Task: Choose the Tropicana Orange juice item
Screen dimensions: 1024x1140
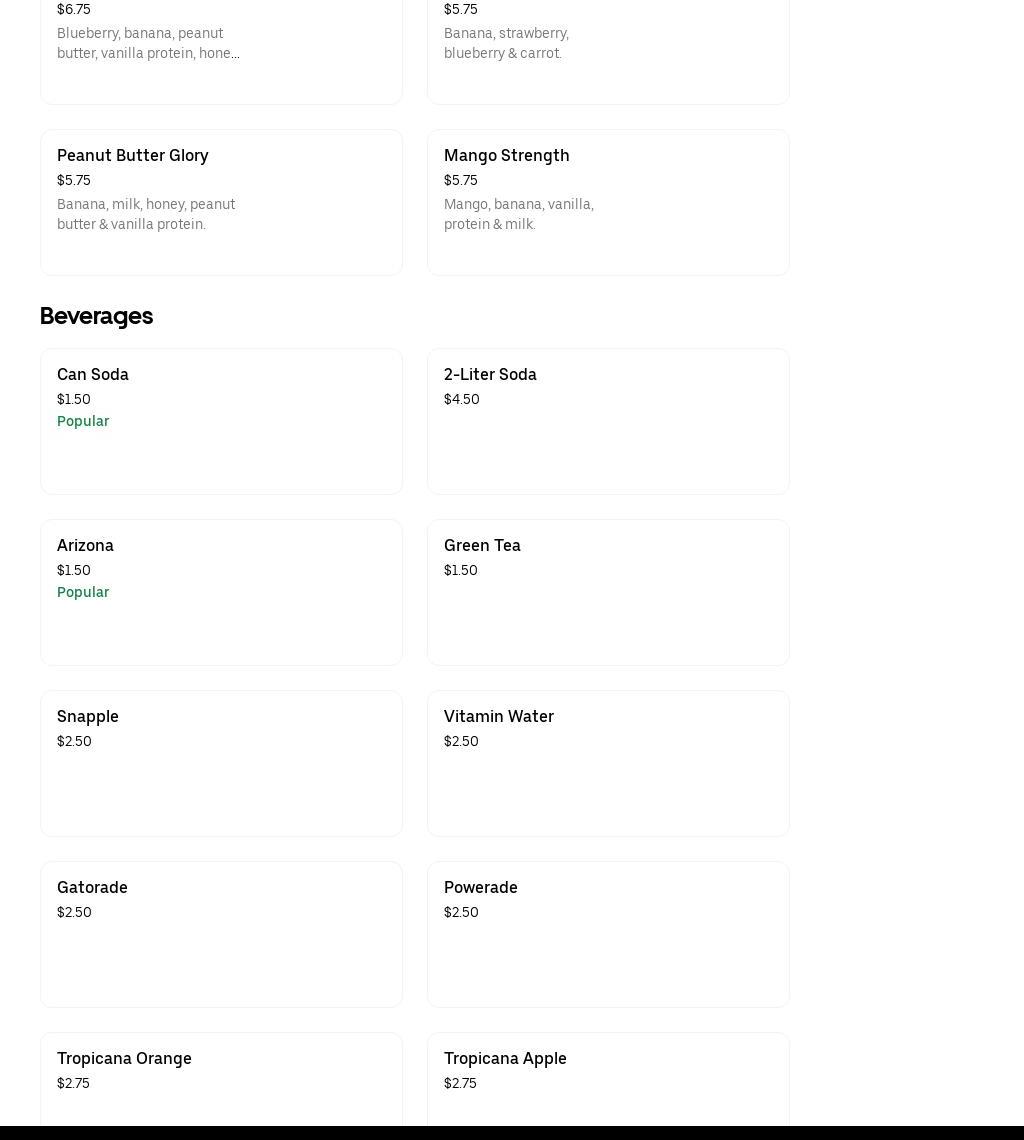Action: point(221,1078)
